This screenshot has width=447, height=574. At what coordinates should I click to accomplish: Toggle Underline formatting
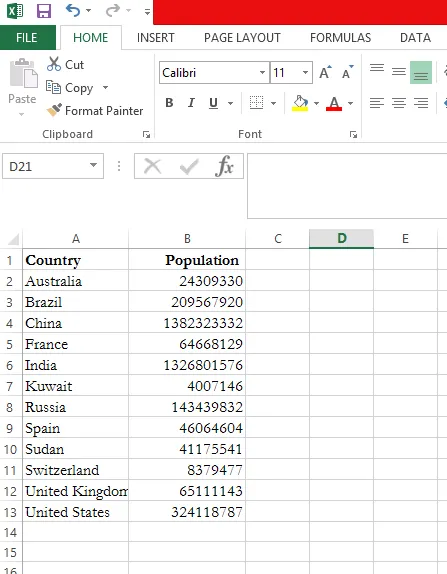[213, 103]
